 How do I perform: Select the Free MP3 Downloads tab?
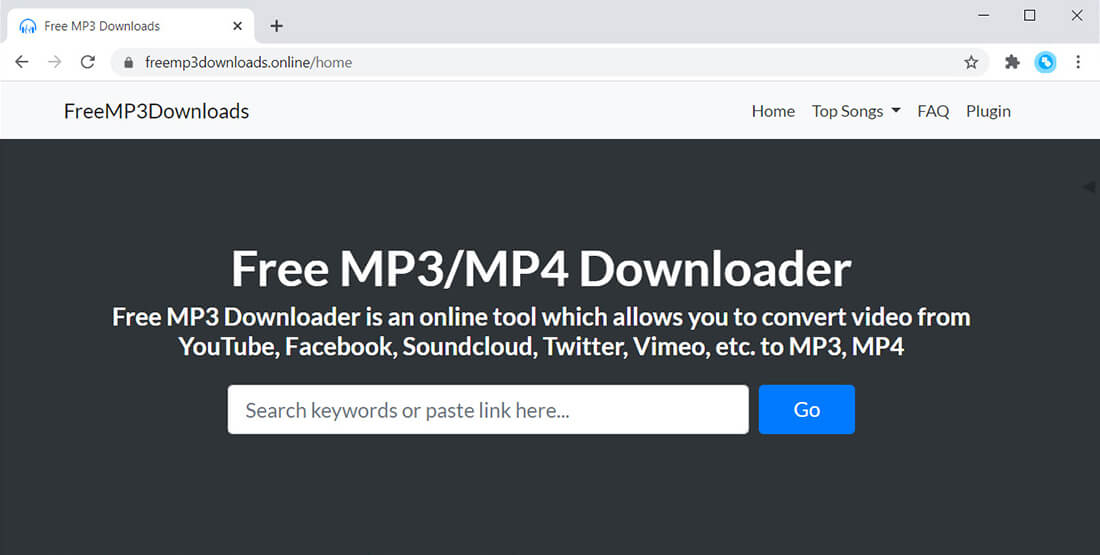pyautogui.click(x=130, y=26)
